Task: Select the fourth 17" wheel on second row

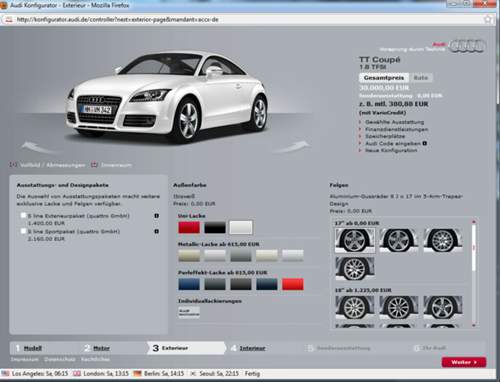Action: 355,269
